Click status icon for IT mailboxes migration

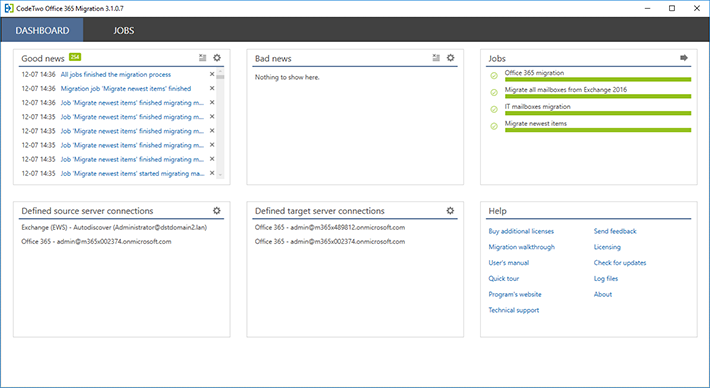(x=494, y=109)
